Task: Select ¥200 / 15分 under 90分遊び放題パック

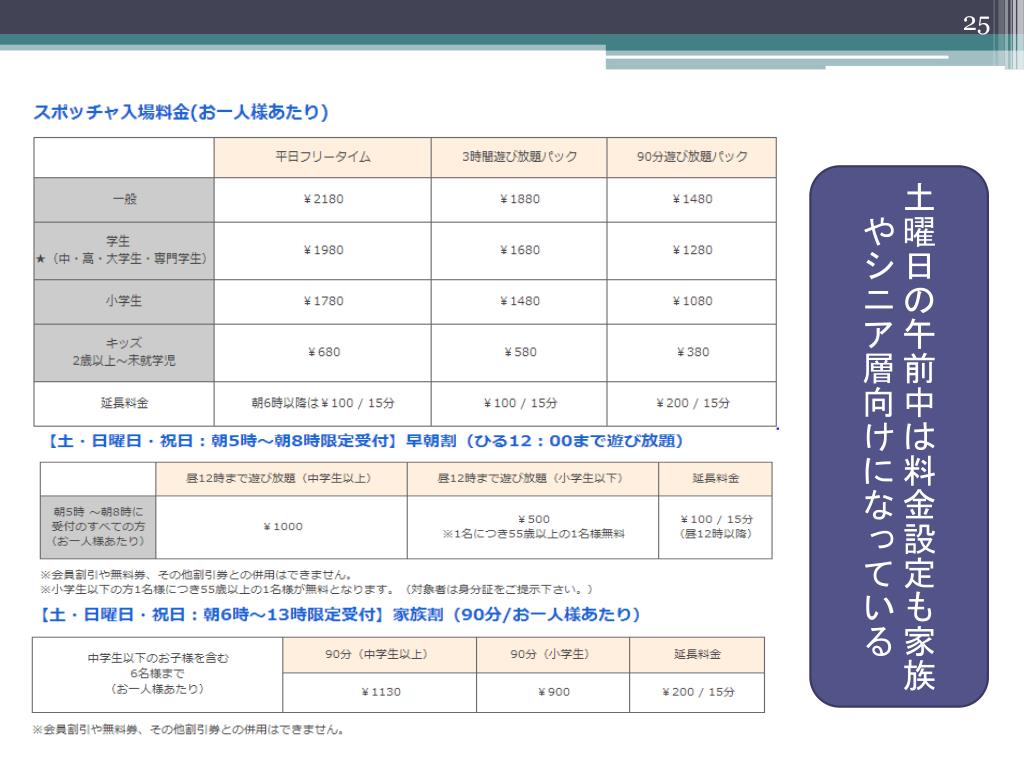Action: click(x=692, y=404)
